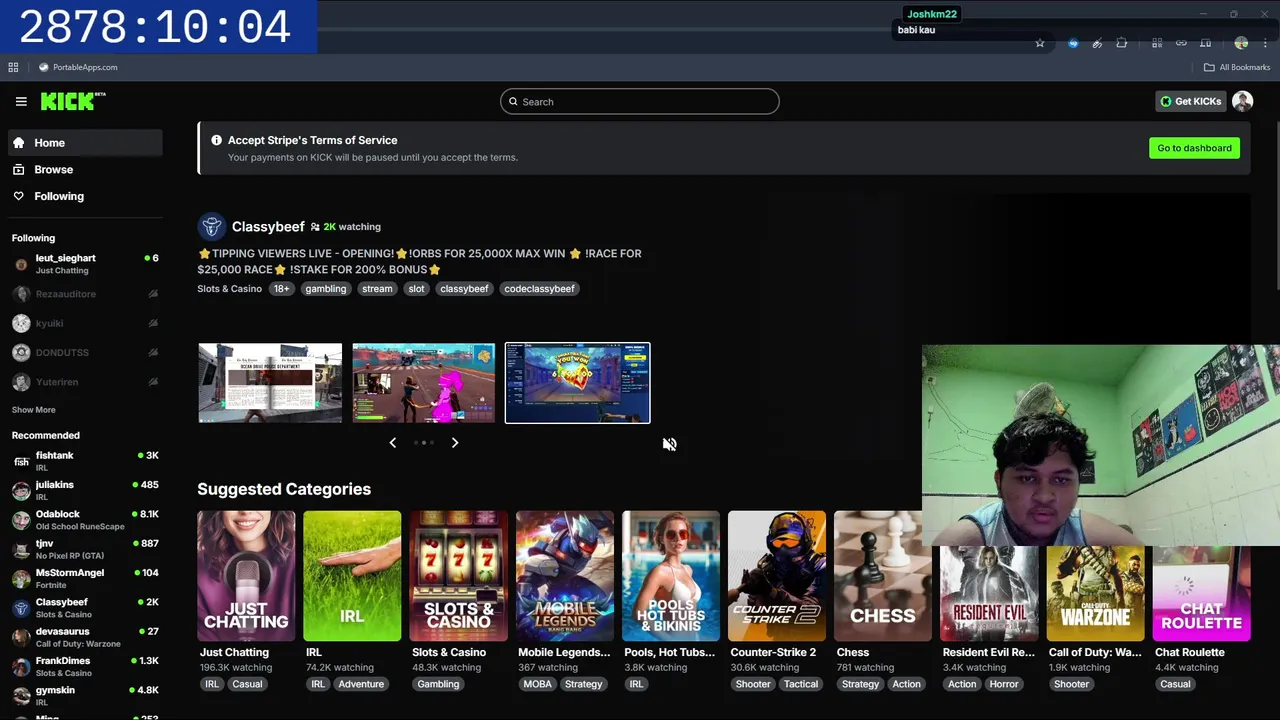Click the Classybeef channel avatar
The image size is (1280, 720).
(x=211, y=227)
